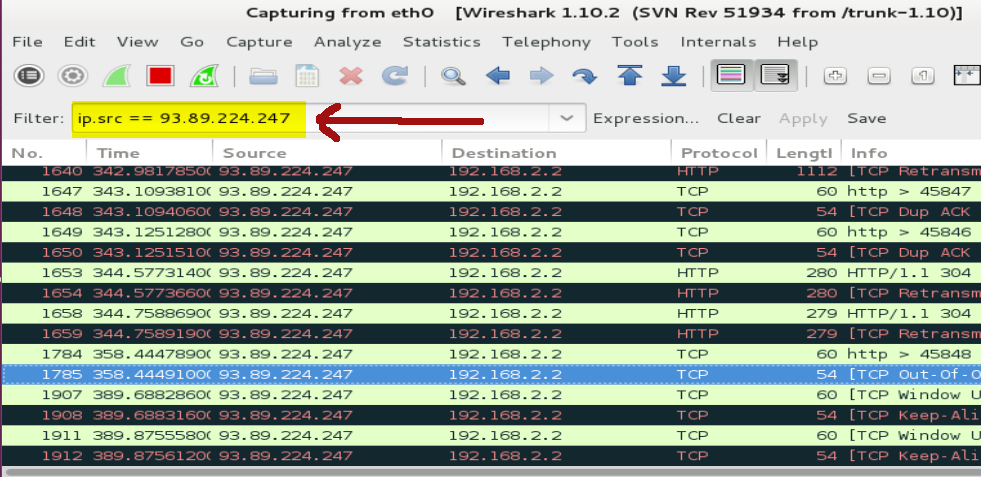
Task: Sort by the No. column header
Action: (x=44, y=153)
